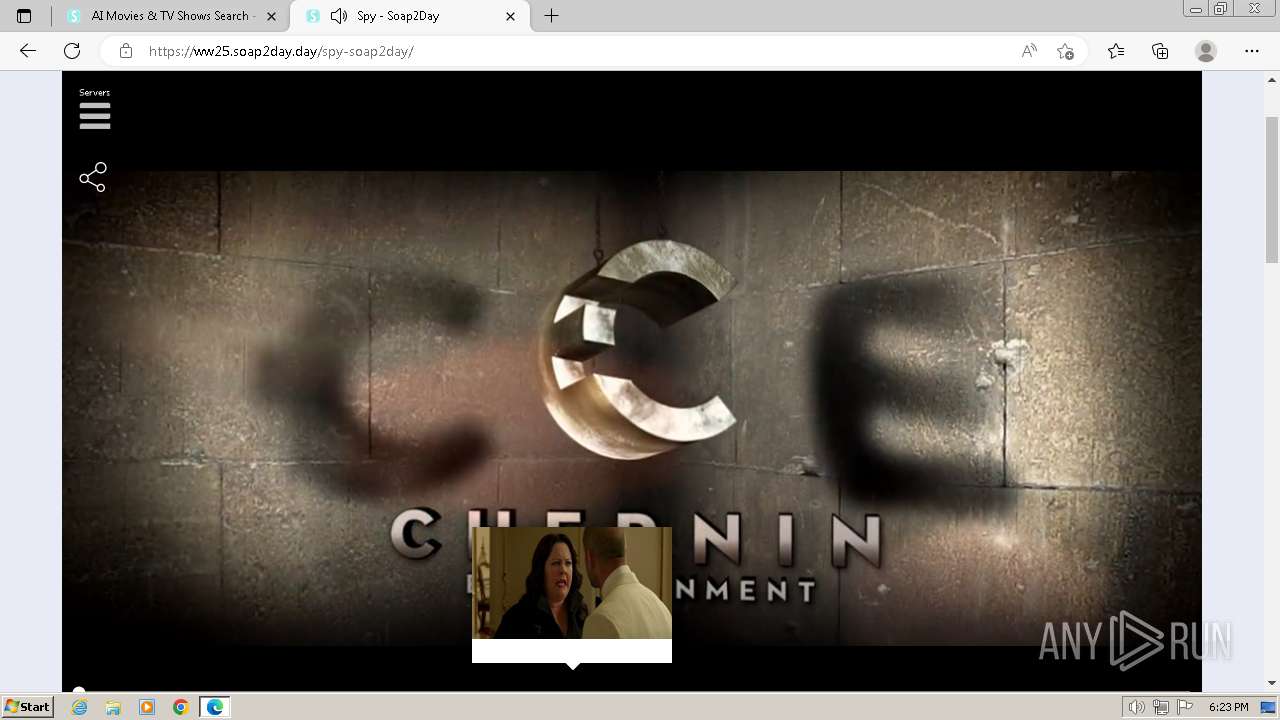Select Microsoft Edge taskbar button
The image size is (1280, 720).
click(x=215, y=707)
